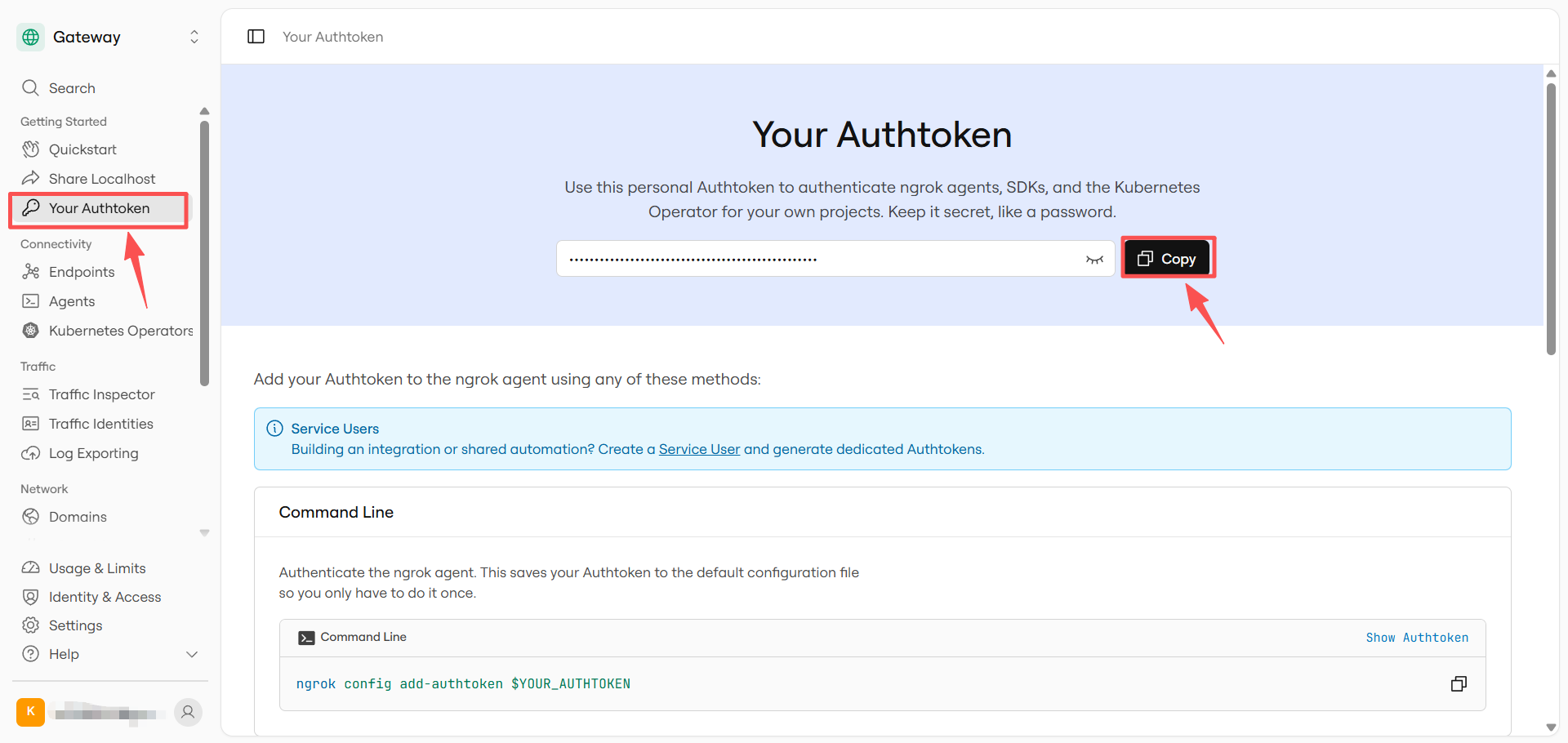Click the Command Line terminal icon
Screen dimensions: 1568x743
point(306,638)
